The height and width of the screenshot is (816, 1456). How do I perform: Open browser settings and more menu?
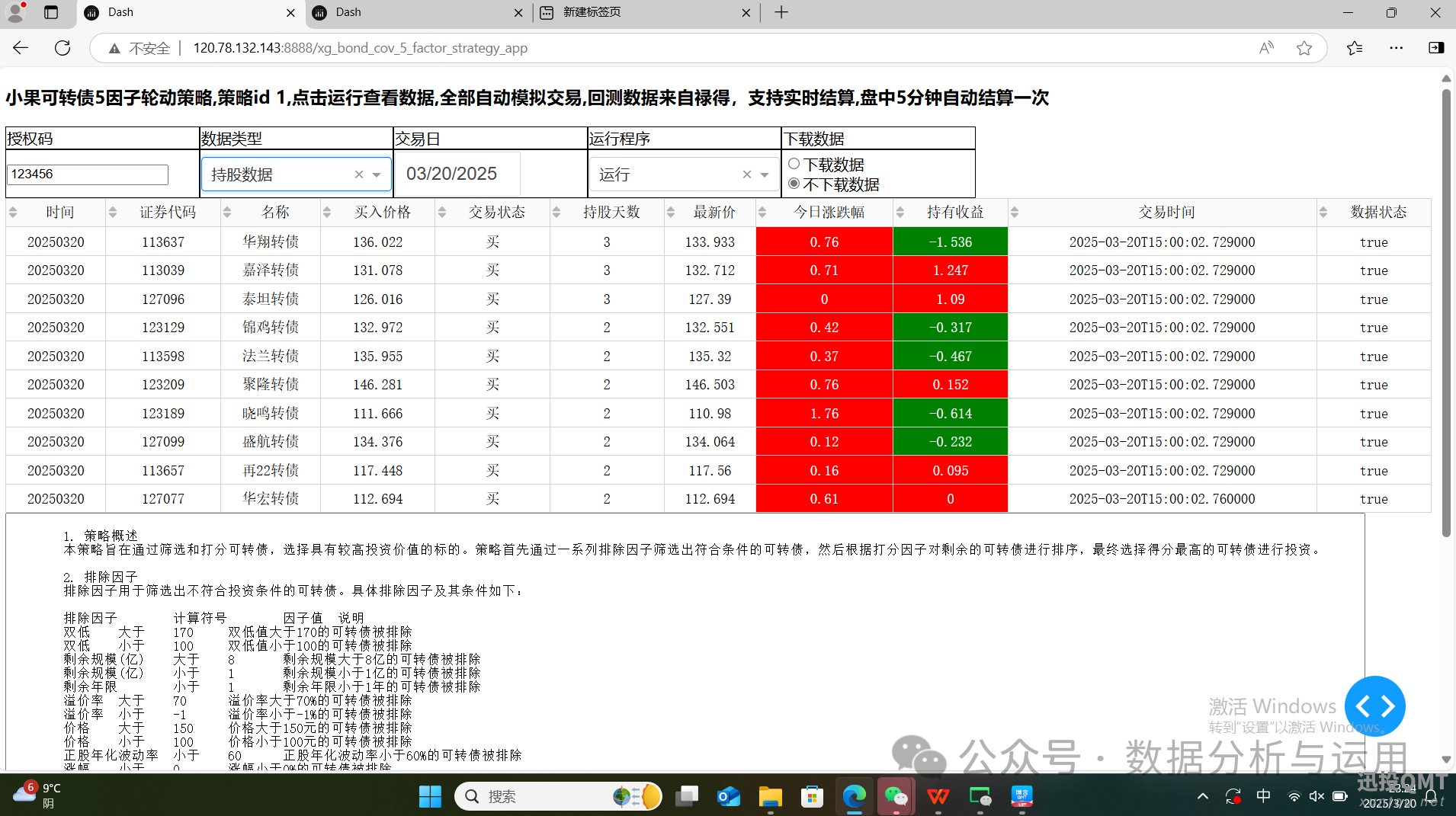coord(1396,48)
